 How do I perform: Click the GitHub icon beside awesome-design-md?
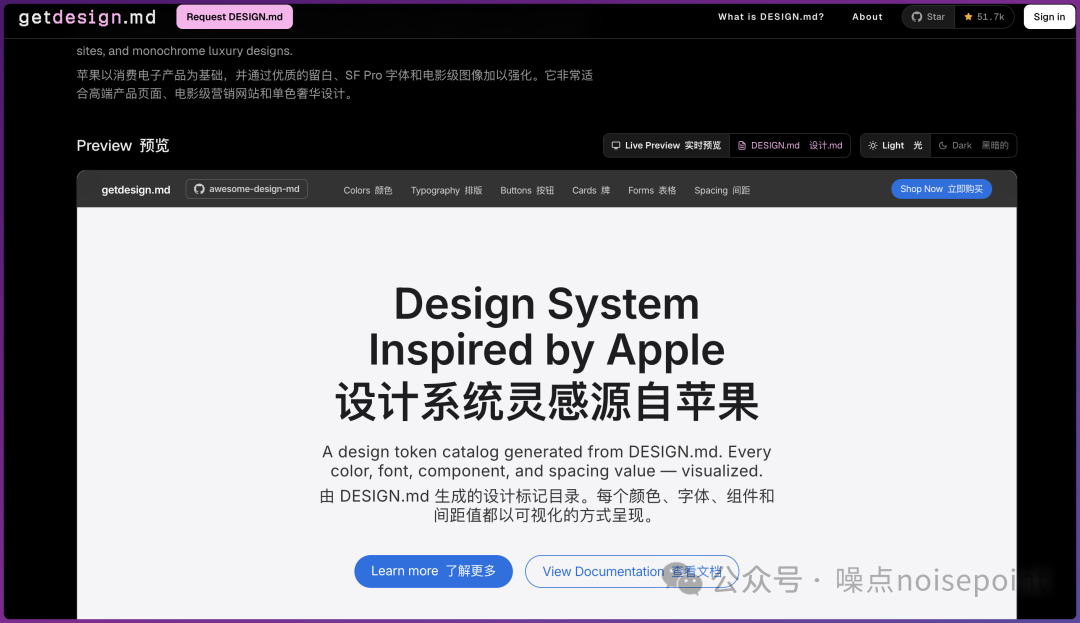(x=199, y=189)
